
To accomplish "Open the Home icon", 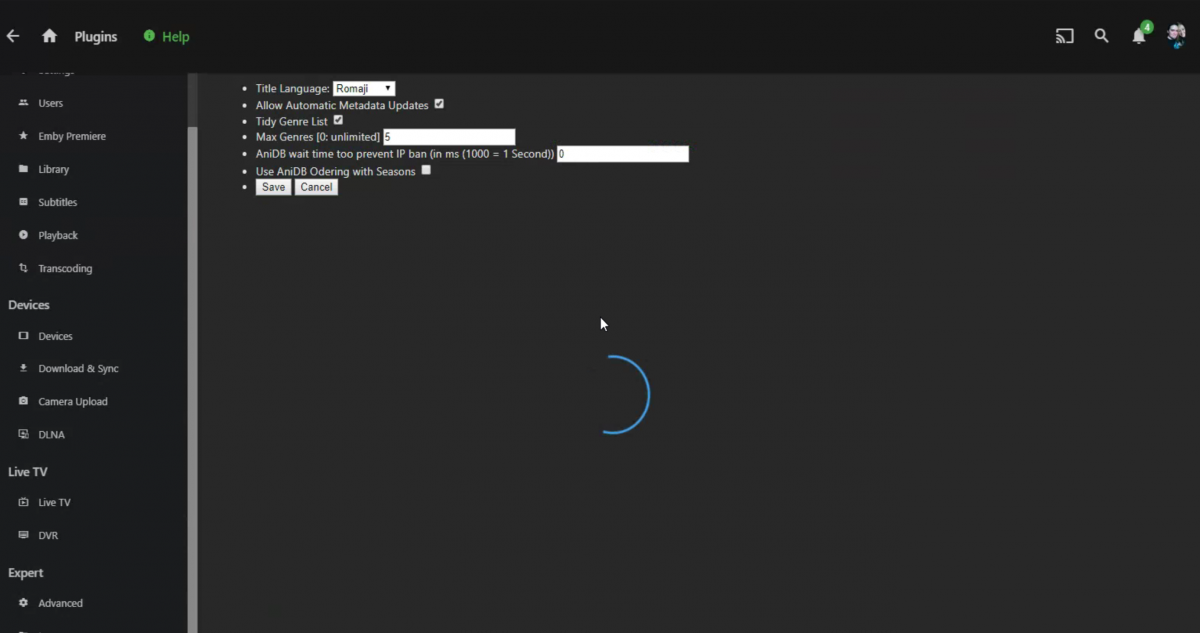I will [49, 36].
